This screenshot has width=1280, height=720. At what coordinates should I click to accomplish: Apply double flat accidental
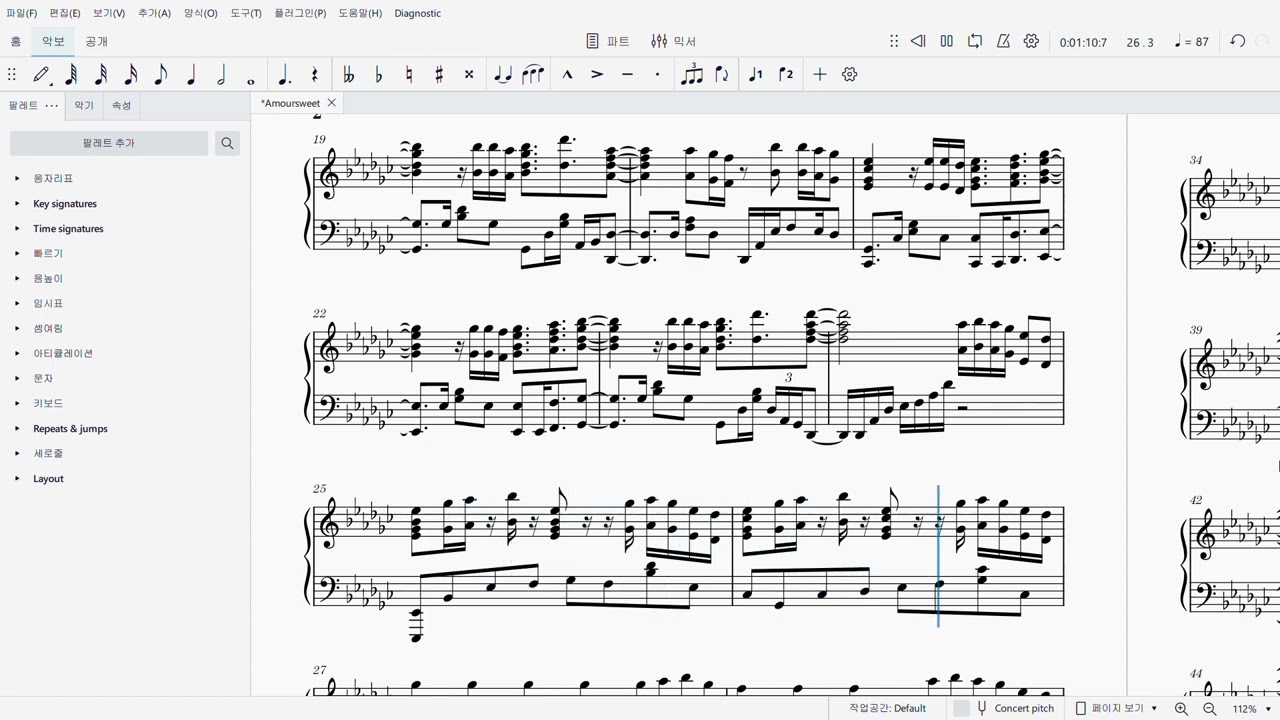point(348,74)
